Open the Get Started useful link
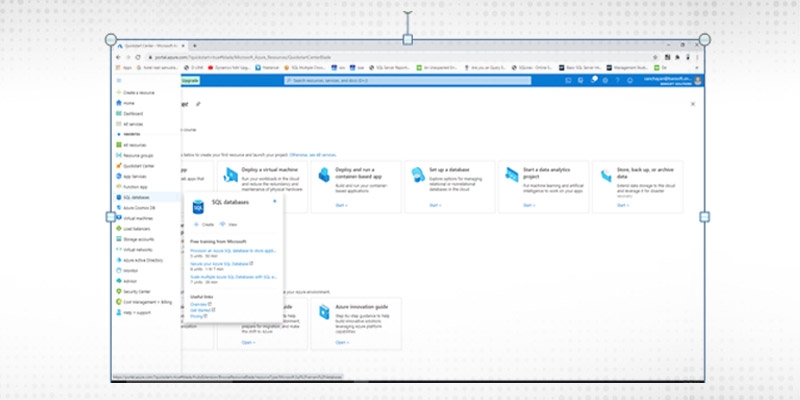 pos(203,310)
